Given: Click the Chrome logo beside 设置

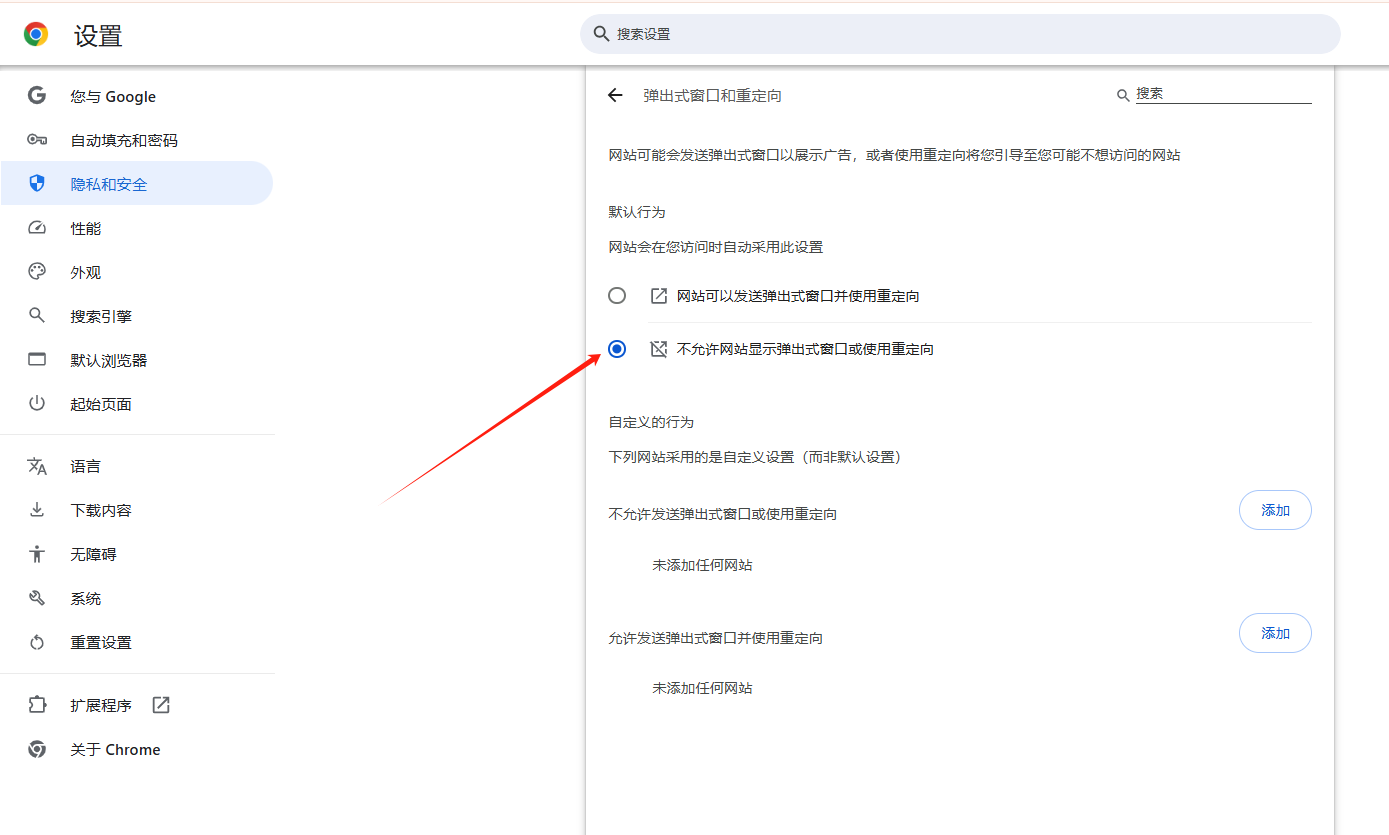Looking at the screenshot, I should (36, 35).
